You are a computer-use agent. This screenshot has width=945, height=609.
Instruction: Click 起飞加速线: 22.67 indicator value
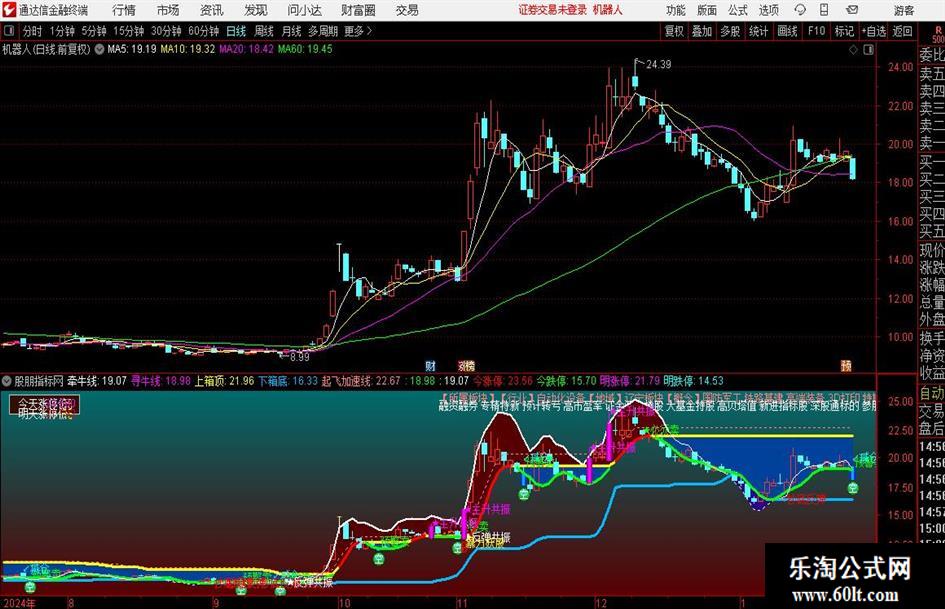click(x=361, y=381)
